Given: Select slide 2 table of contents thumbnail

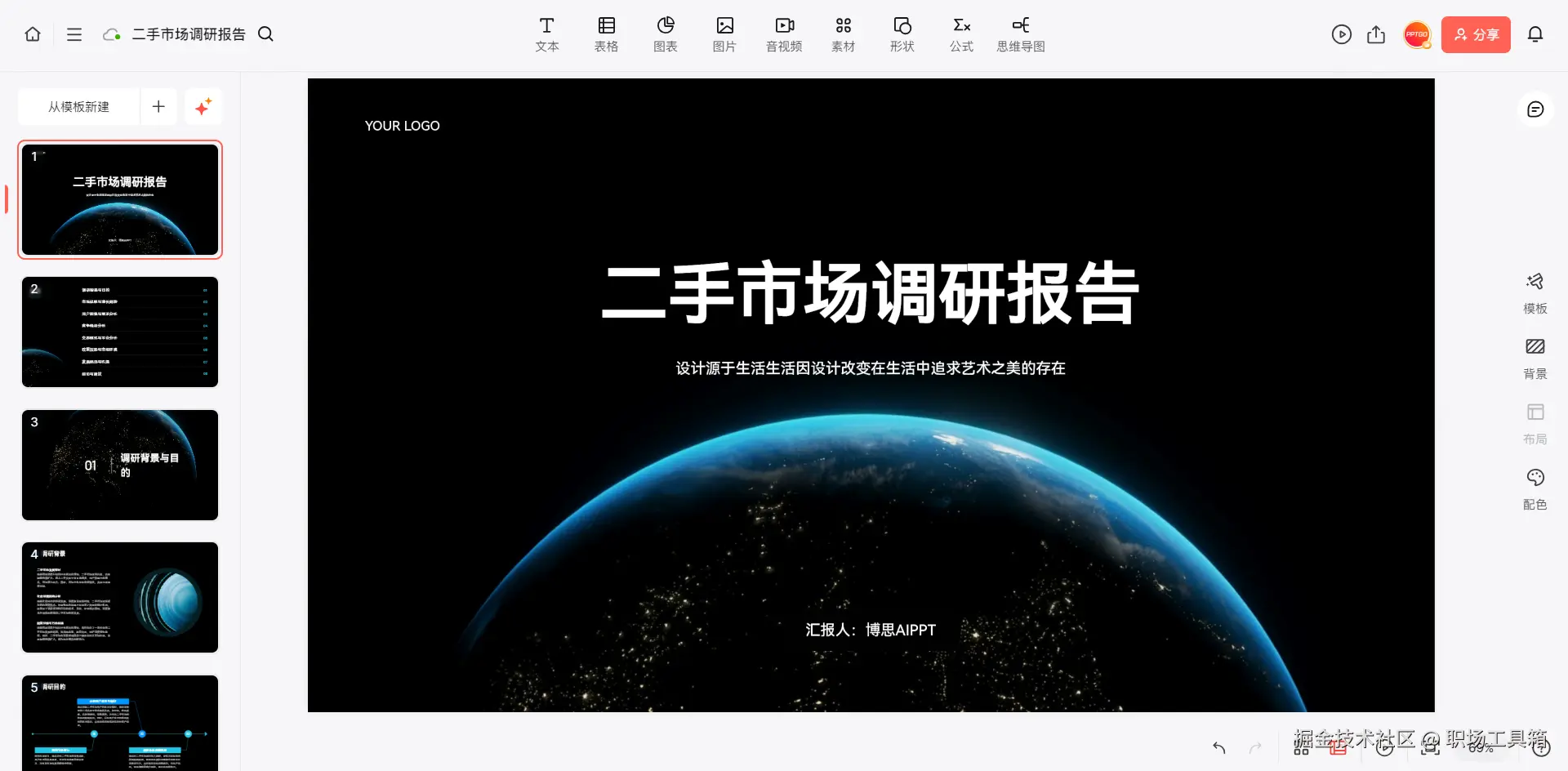Looking at the screenshot, I should pos(120,332).
